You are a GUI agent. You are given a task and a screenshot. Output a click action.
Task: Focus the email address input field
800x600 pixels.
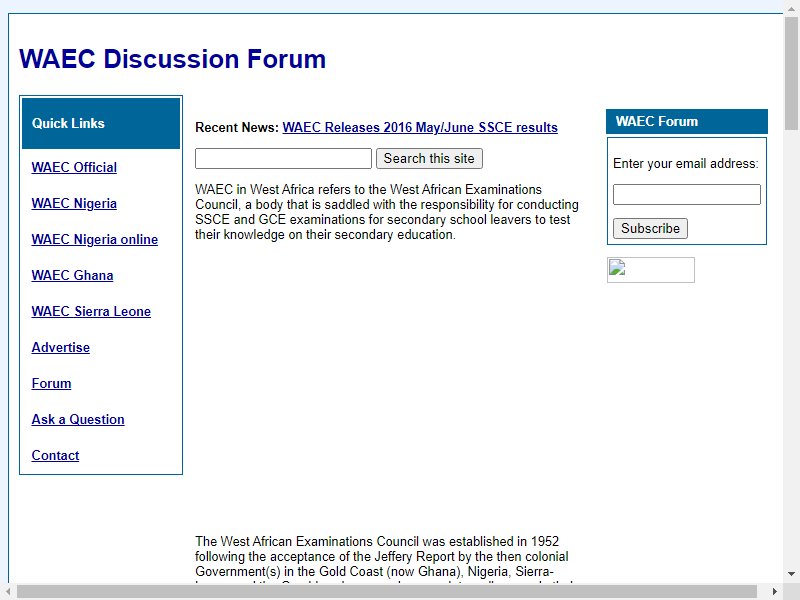coord(687,194)
